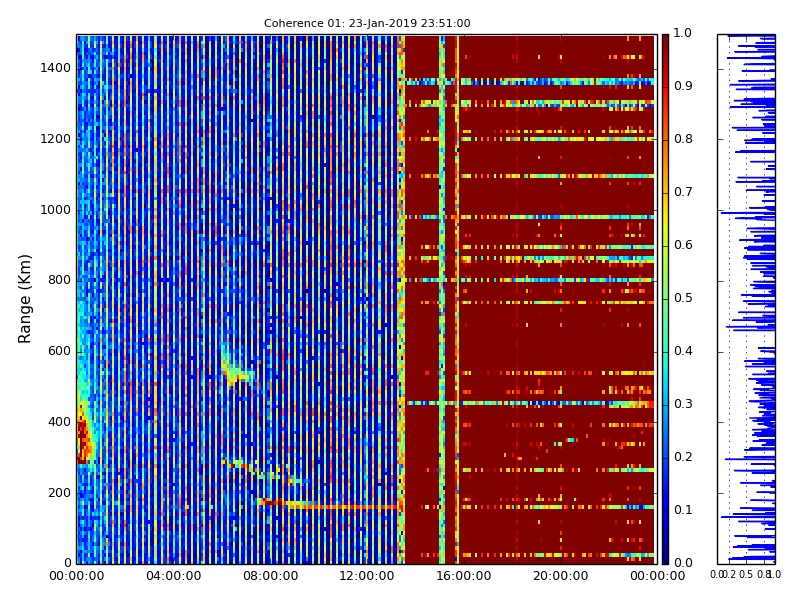This screenshot has width=800, height=600.
Task: Click the colorbar 0.9 value label
Action: pyautogui.click(x=683, y=86)
